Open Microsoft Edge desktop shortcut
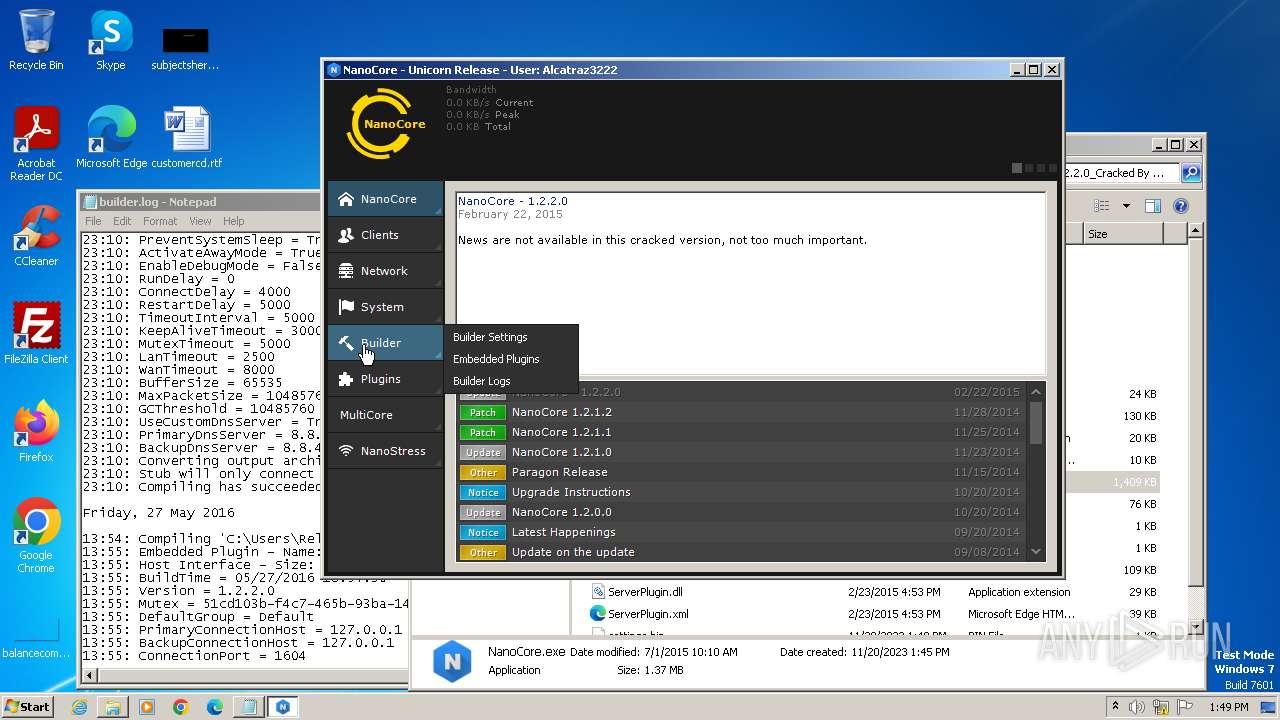Viewport: 1280px width, 720px height. coord(111,138)
